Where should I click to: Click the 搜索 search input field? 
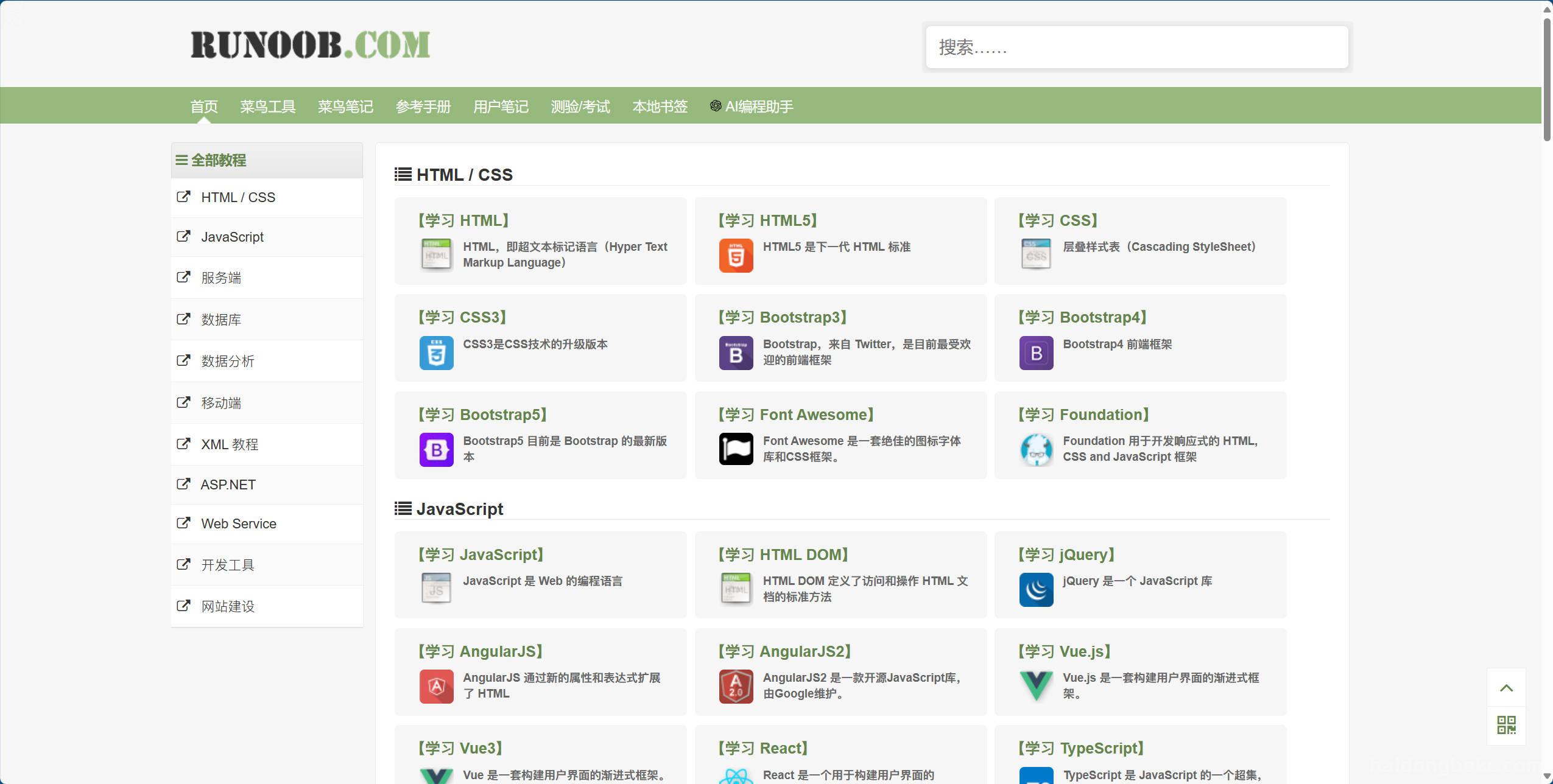point(1136,47)
